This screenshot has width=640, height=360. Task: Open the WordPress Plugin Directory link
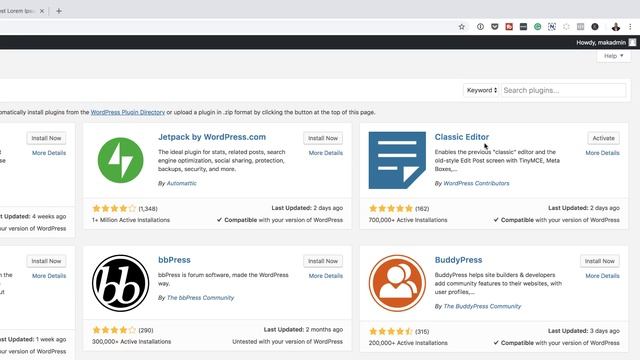(x=128, y=112)
